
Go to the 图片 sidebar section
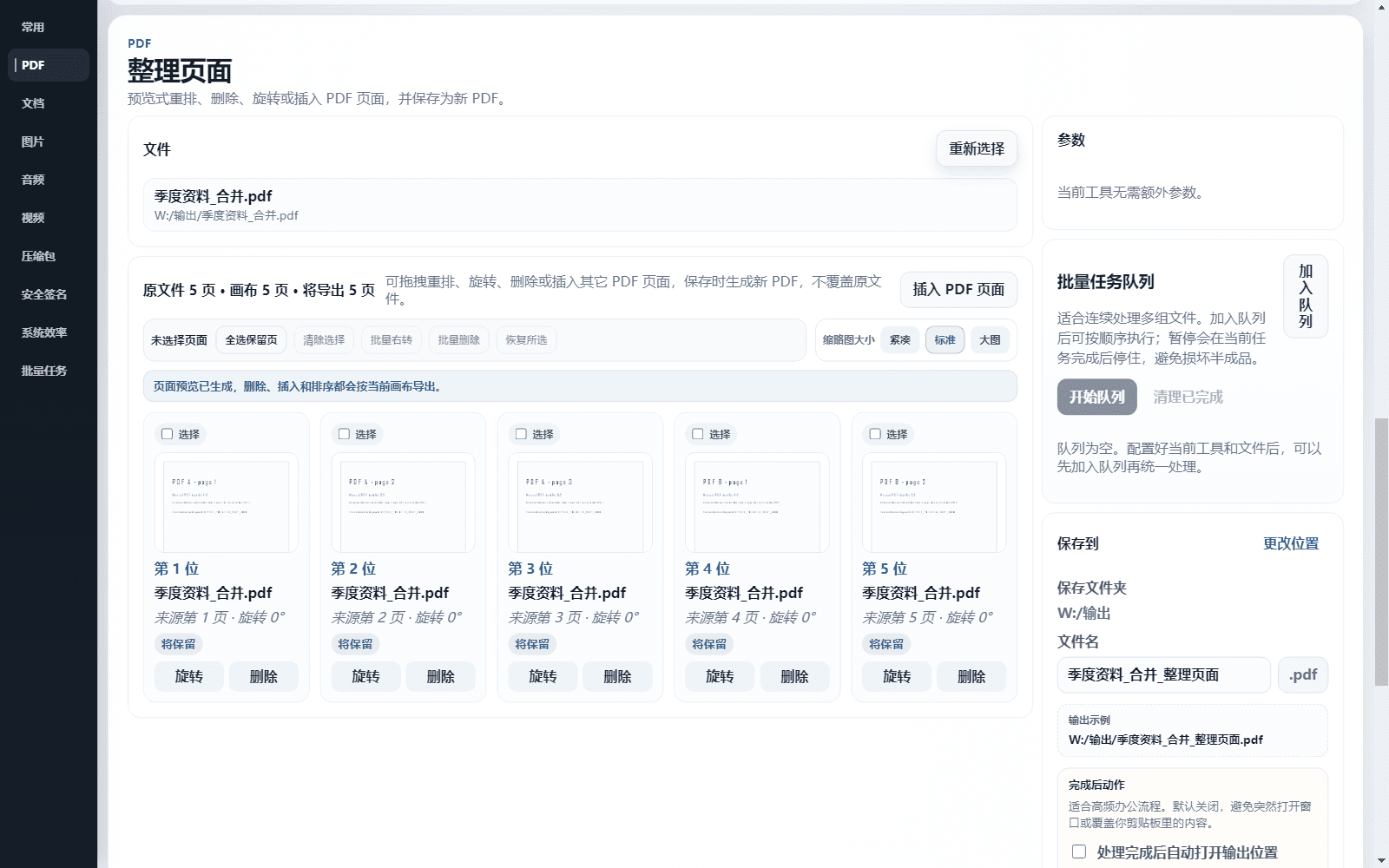click(x=49, y=141)
